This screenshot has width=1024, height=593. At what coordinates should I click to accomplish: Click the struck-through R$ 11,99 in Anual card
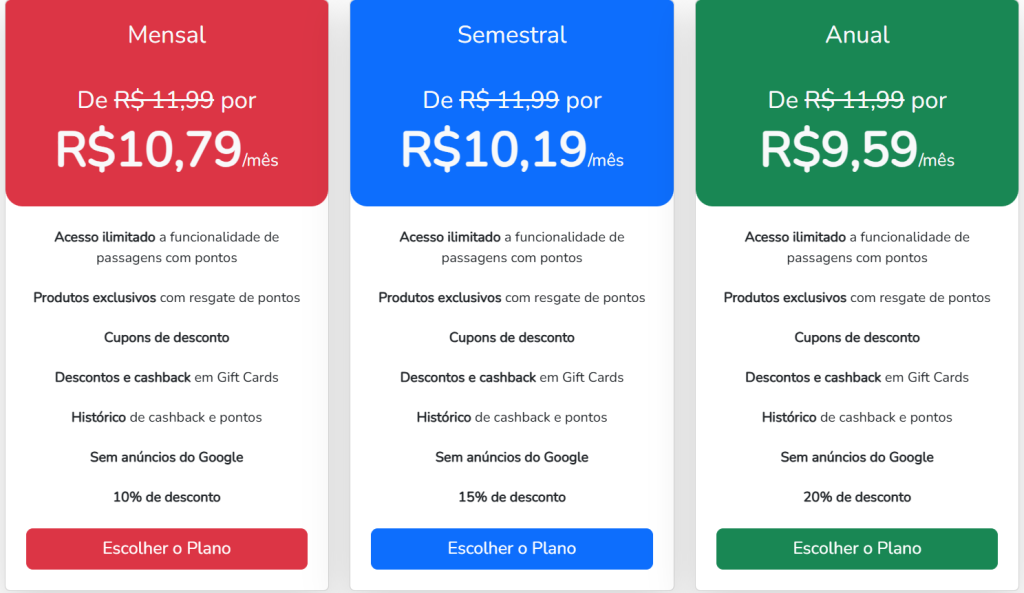pos(854,100)
